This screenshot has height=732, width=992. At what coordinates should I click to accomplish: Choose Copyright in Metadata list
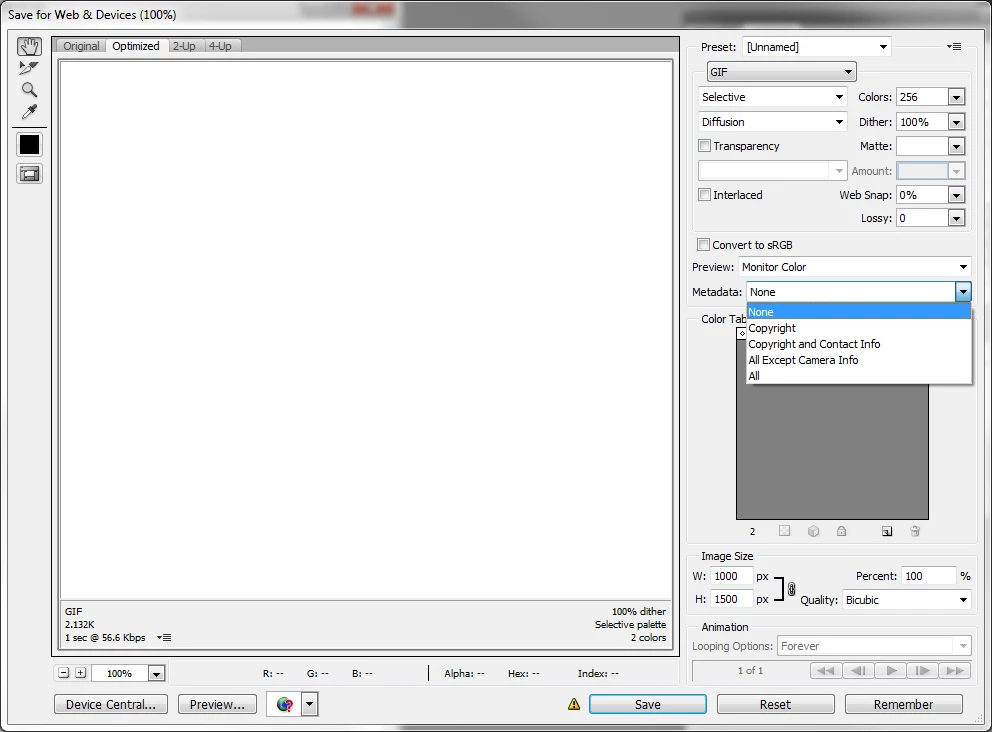859,328
